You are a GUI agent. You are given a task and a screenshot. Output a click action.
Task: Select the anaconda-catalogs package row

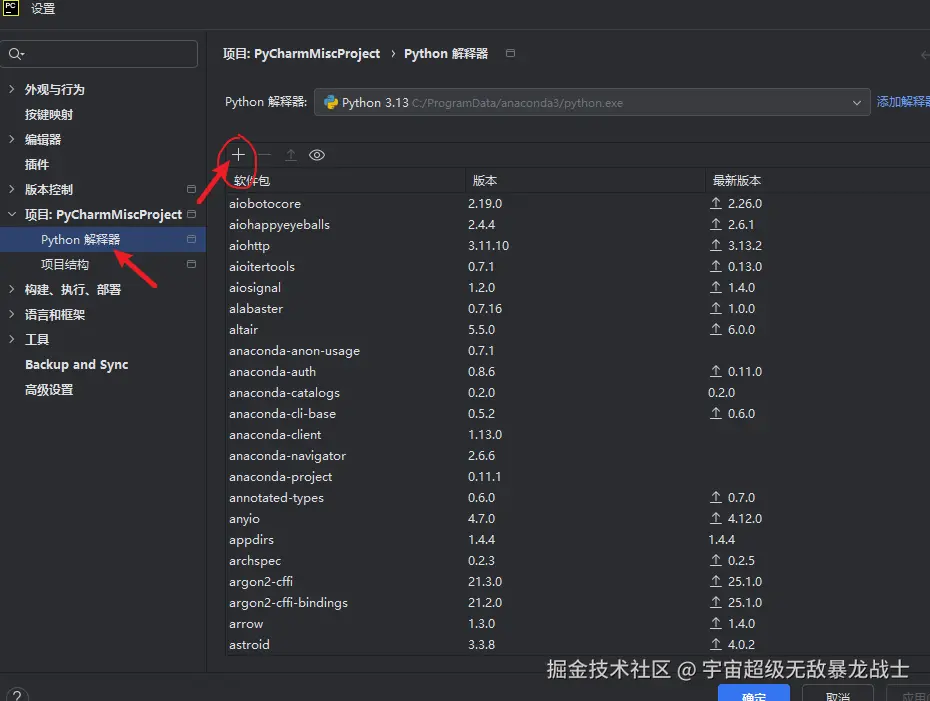578,393
